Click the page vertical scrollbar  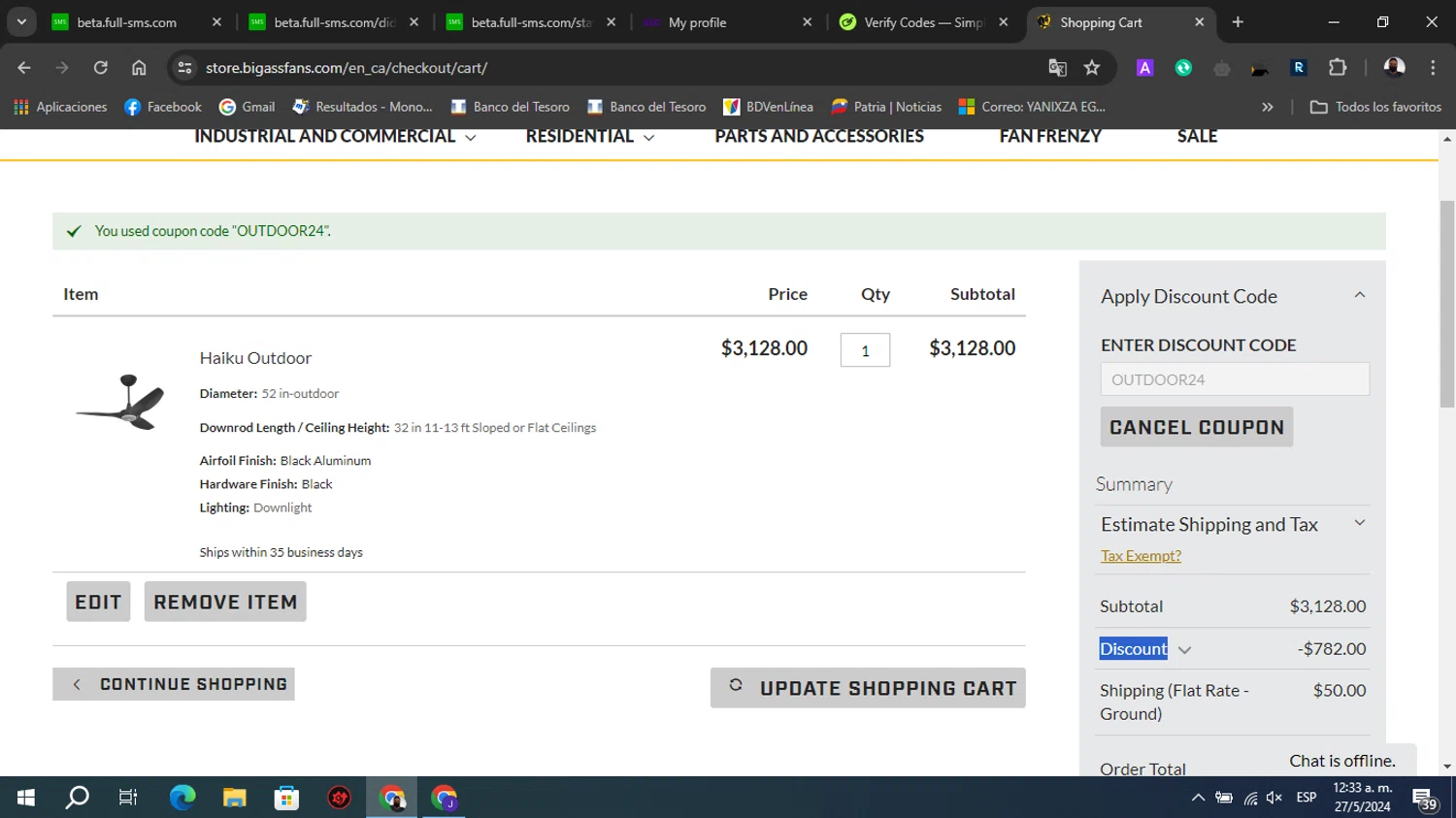coord(1447,304)
